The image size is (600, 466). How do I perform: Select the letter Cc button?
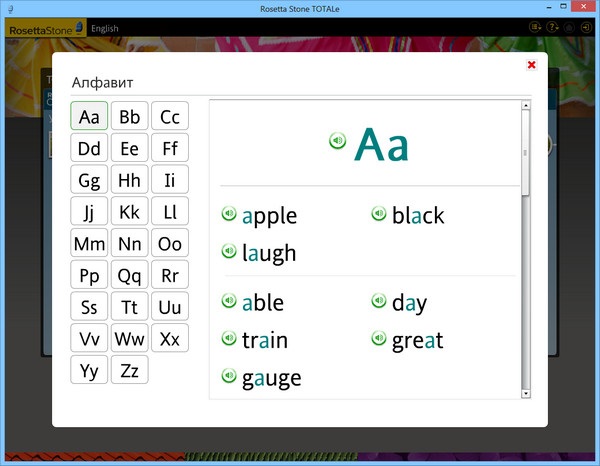pyautogui.click(x=170, y=116)
